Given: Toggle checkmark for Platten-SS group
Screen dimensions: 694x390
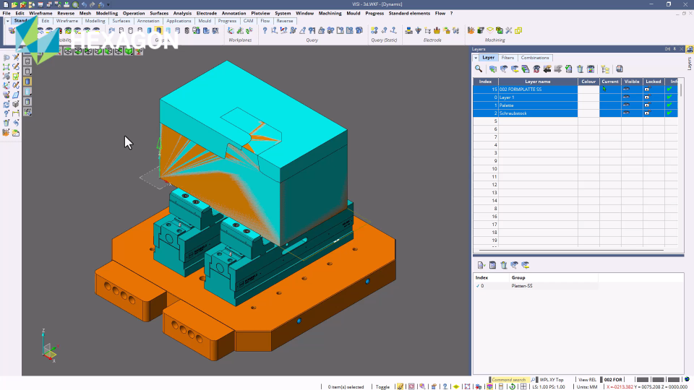Looking at the screenshot, I should coord(478,286).
